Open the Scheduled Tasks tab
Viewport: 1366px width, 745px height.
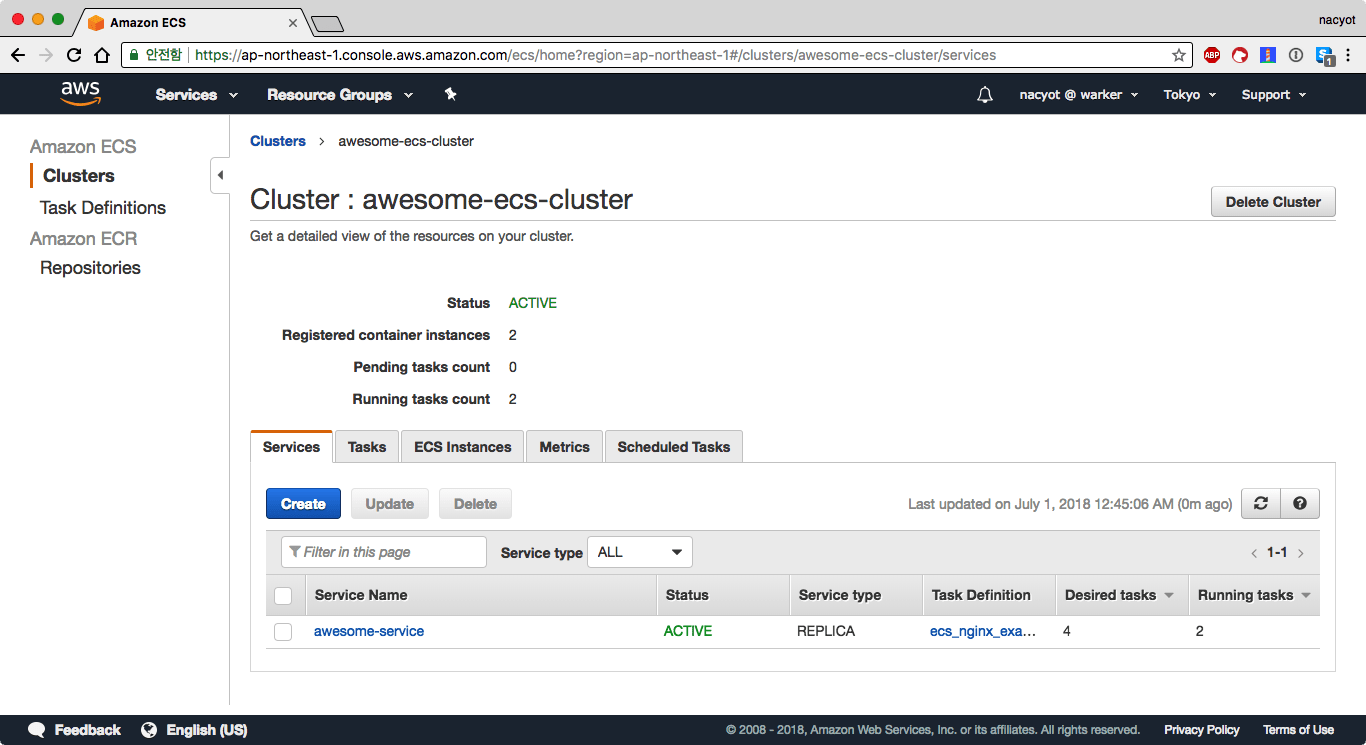tap(673, 447)
